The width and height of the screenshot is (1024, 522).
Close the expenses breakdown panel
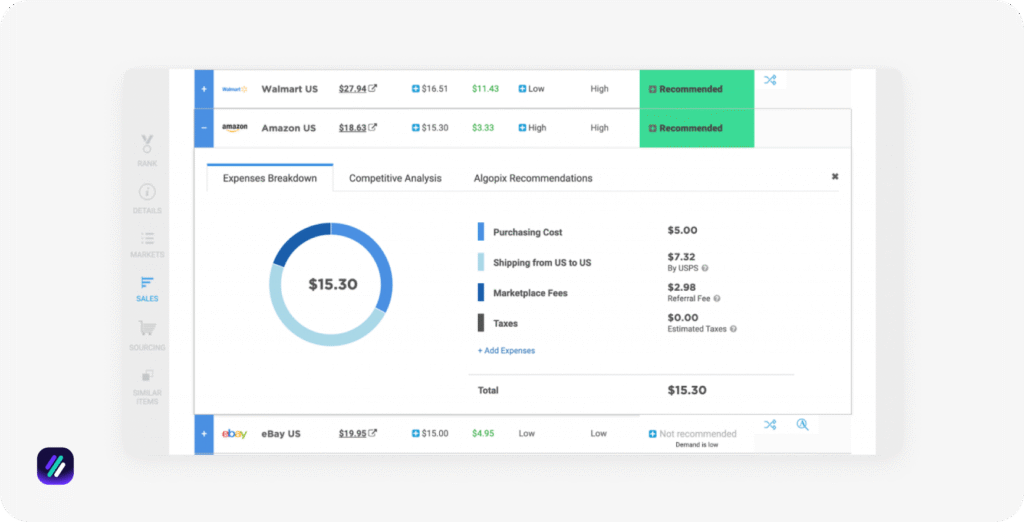click(x=835, y=177)
